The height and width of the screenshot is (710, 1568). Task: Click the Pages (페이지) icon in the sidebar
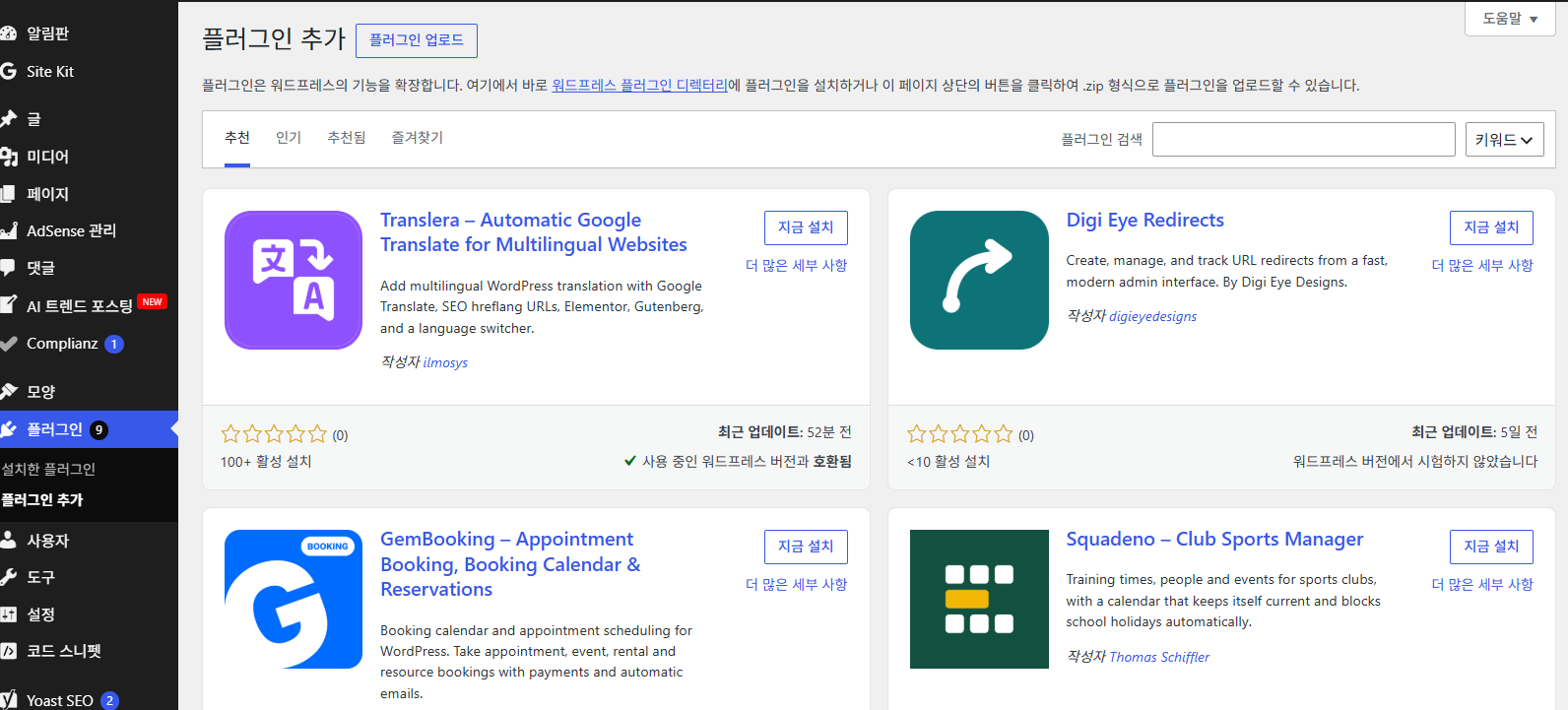pos(9,194)
